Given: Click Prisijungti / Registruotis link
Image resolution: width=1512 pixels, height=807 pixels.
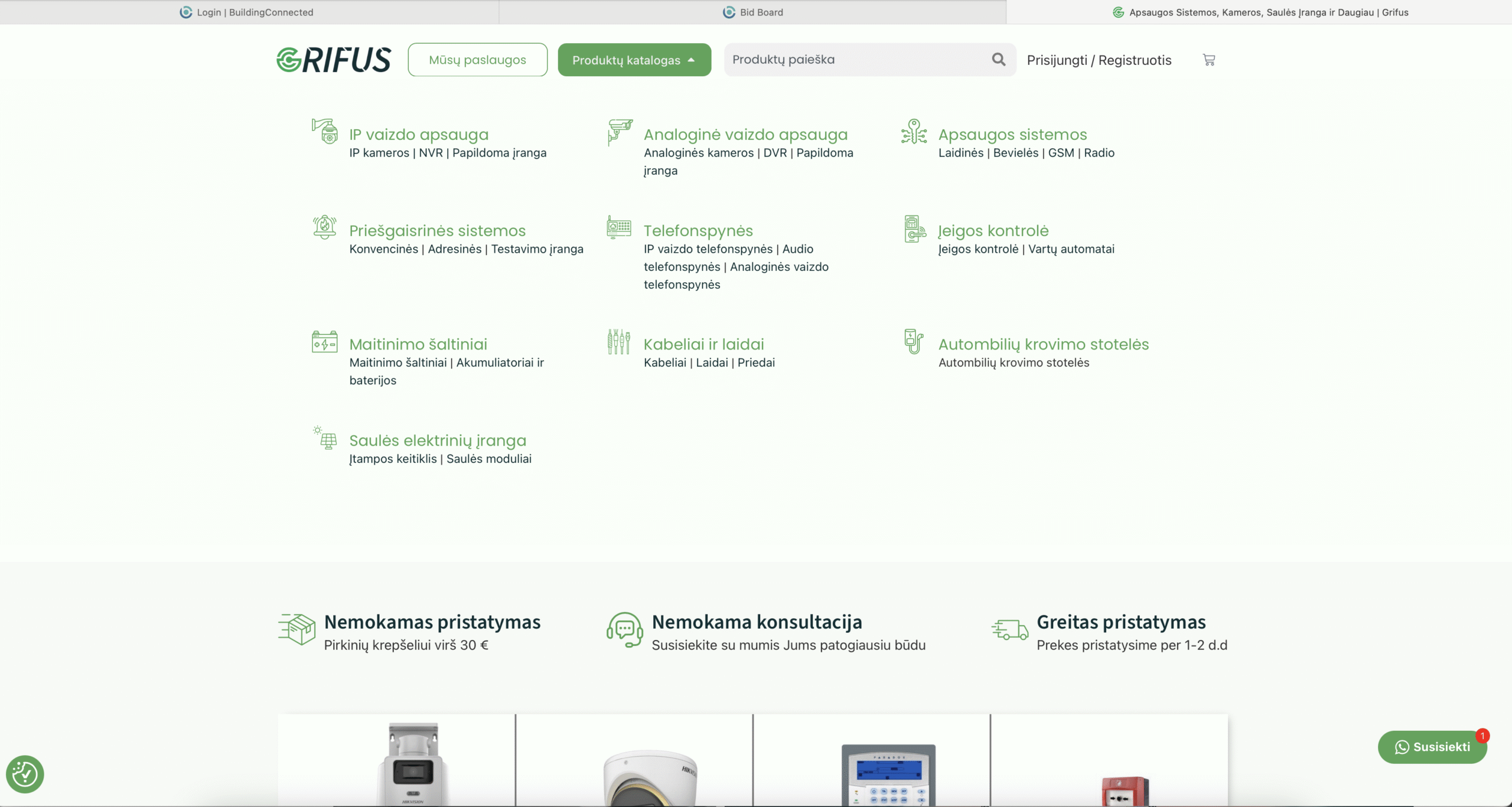Looking at the screenshot, I should (1099, 60).
